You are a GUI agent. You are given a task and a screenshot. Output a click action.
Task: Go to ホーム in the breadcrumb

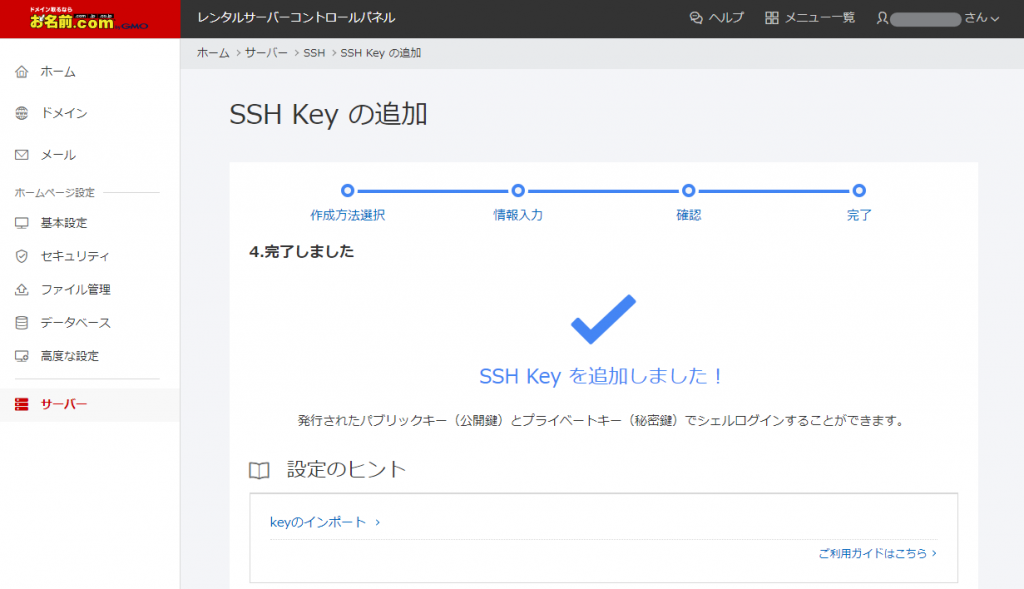213,53
